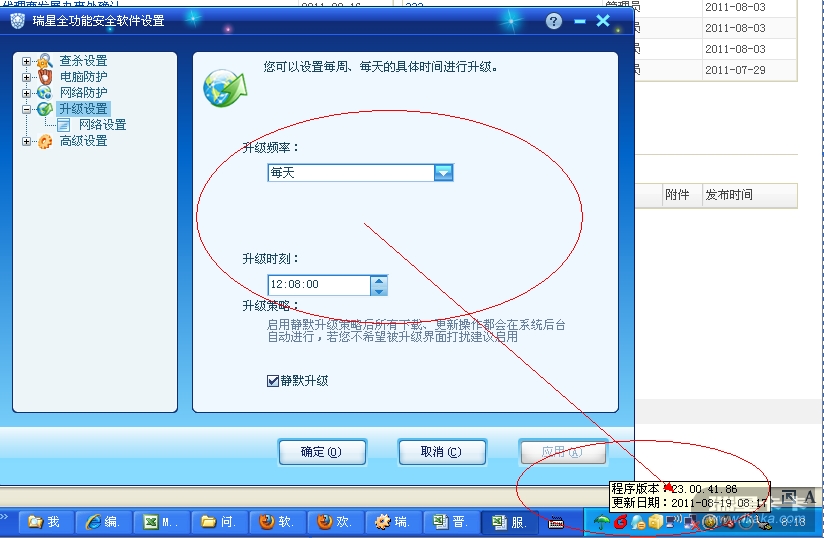The width and height of the screenshot is (824, 538).
Task: Click the 升级频率 label text
Action: [x=271, y=148]
